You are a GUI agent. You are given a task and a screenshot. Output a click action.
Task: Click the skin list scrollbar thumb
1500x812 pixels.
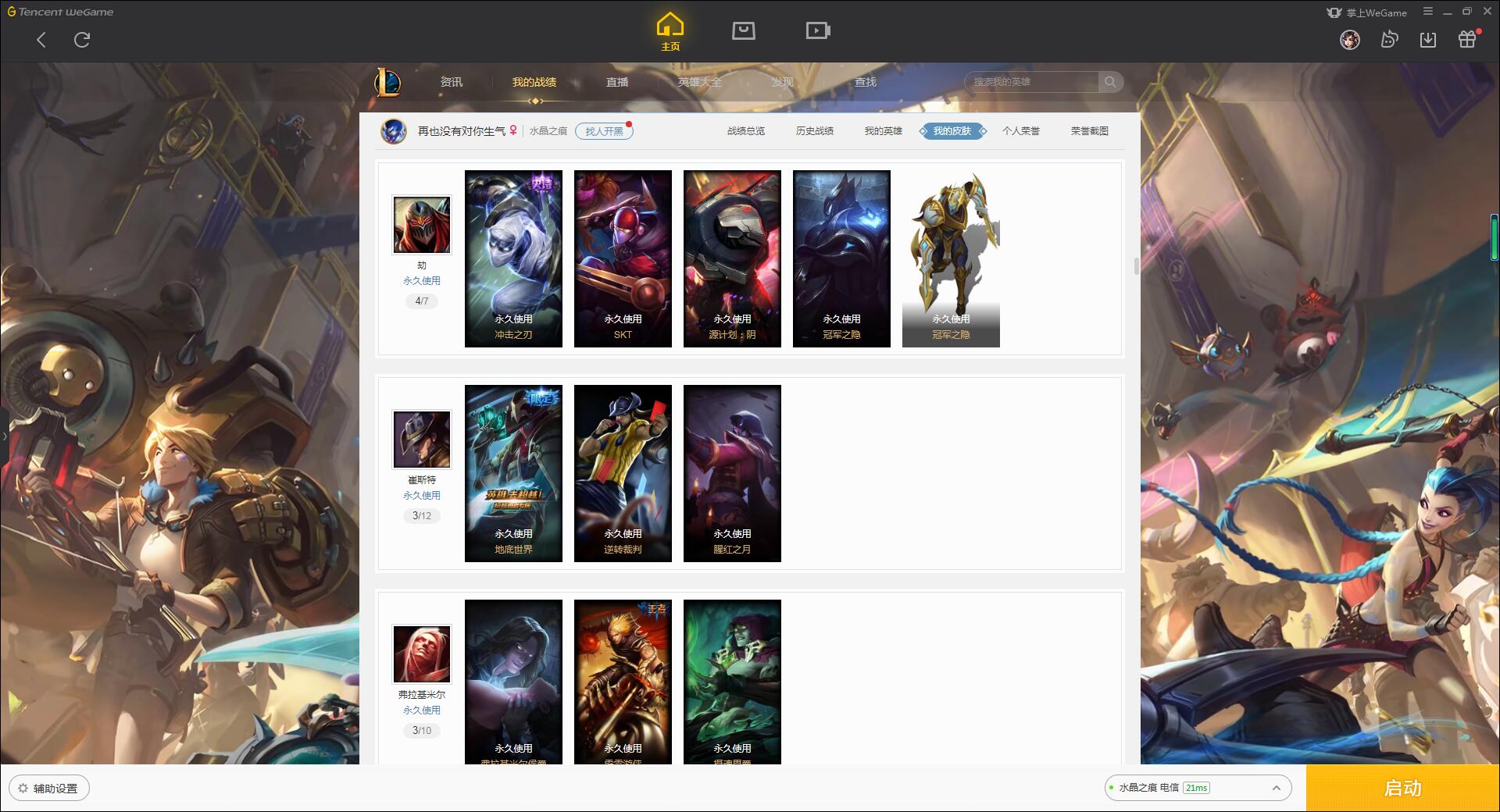1136,265
